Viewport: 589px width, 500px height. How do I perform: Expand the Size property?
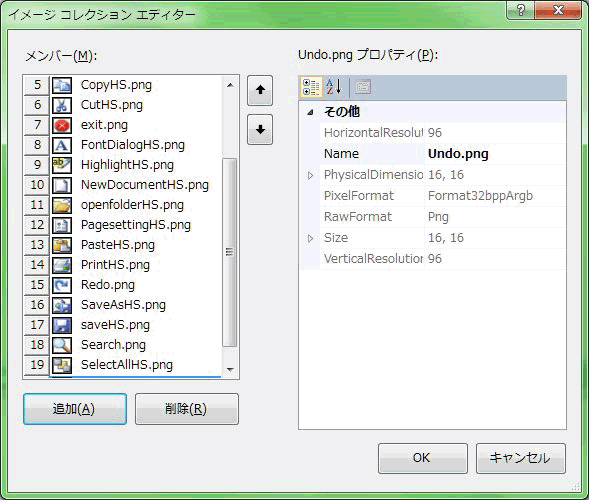[x=310, y=238]
